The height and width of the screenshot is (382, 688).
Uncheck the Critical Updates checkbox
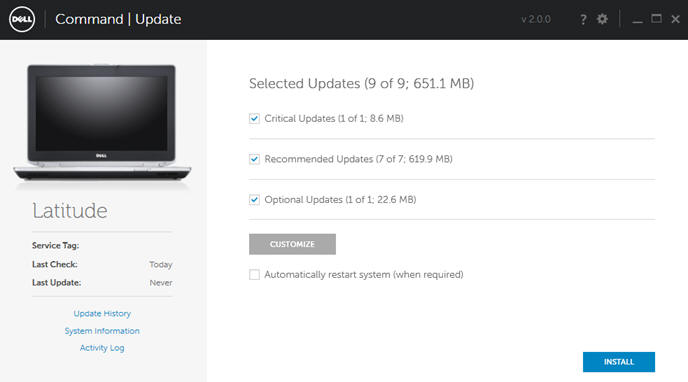[x=254, y=118]
